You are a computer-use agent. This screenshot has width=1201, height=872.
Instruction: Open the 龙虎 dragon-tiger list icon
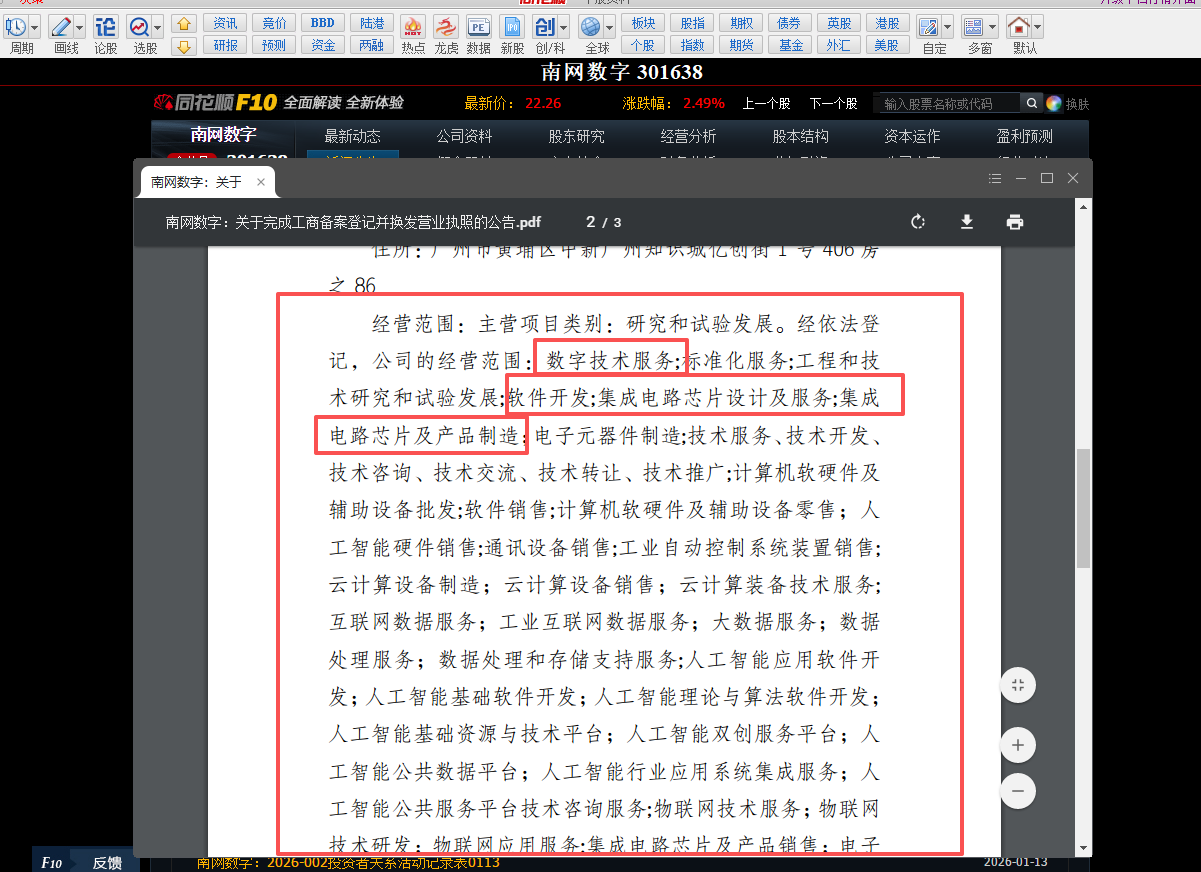(446, 27)
